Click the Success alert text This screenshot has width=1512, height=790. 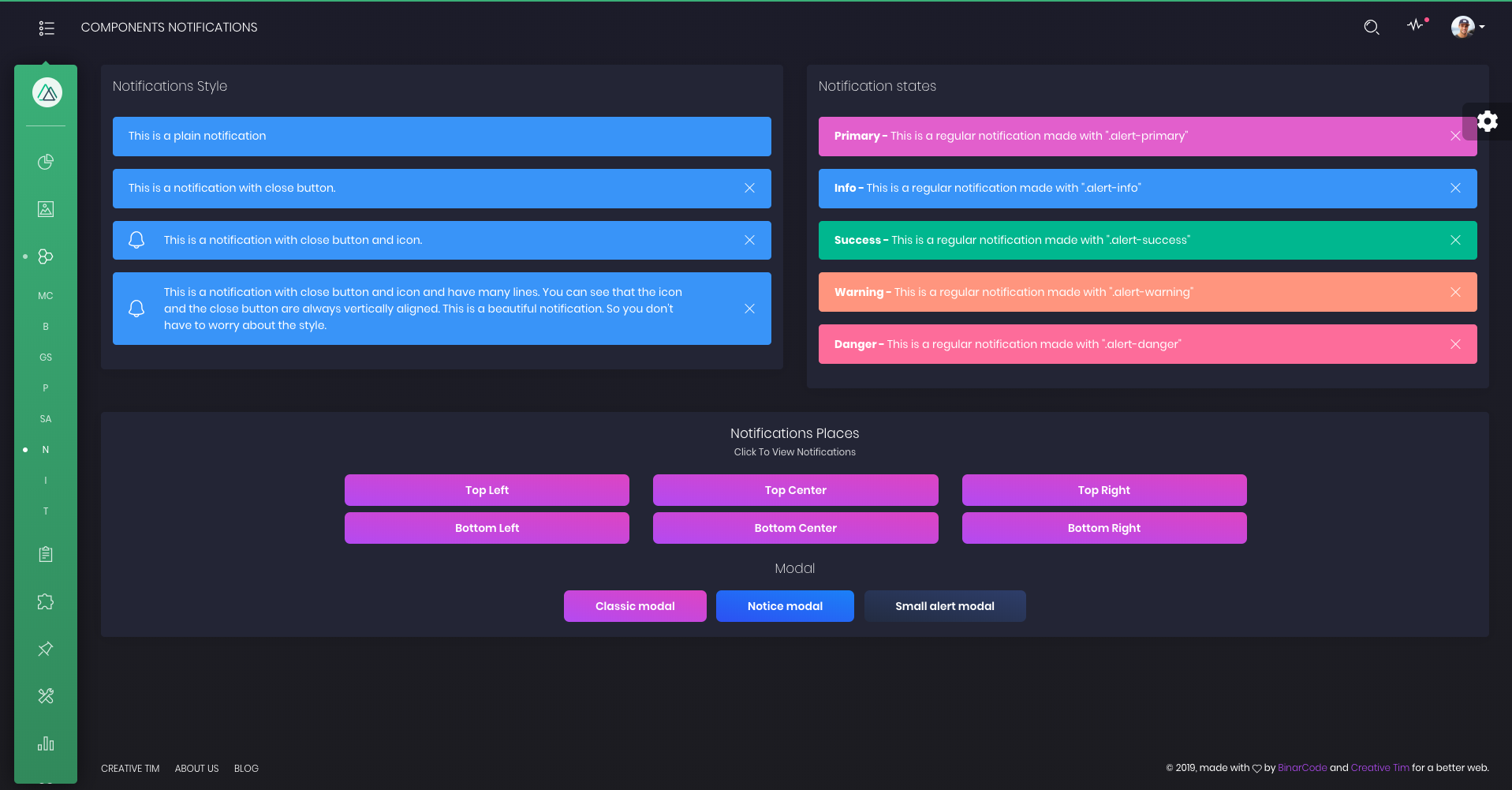[1012, 240]
